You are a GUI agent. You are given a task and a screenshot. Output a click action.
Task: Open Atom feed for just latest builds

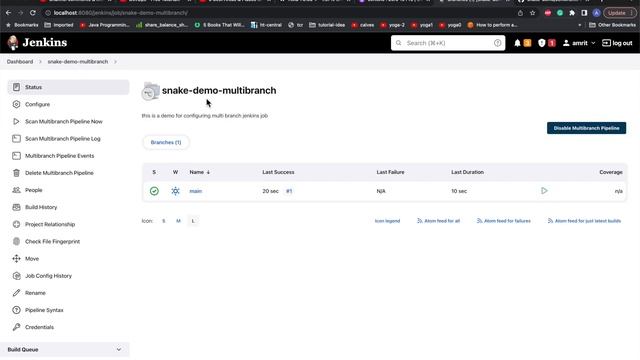pyautogui.click(x=584, y=221)
